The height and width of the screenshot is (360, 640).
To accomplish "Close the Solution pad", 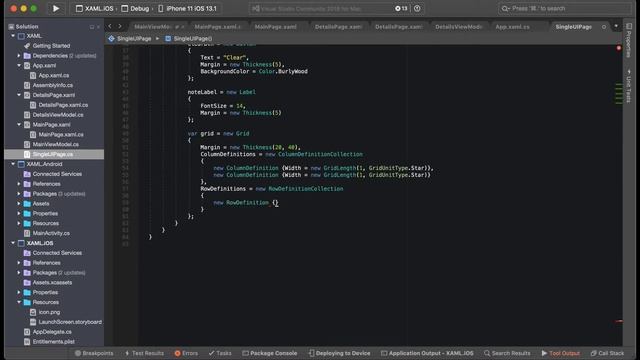I will (x=98, y=27).
